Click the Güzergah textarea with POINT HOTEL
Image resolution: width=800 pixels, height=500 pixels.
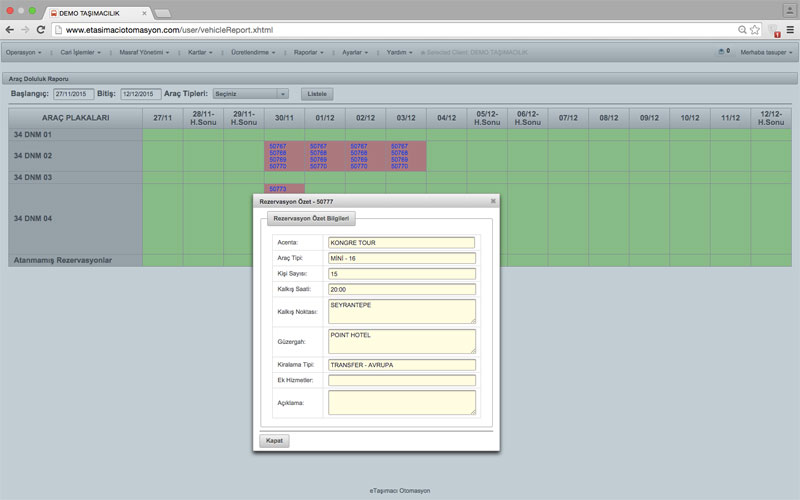tap(402, 341)
